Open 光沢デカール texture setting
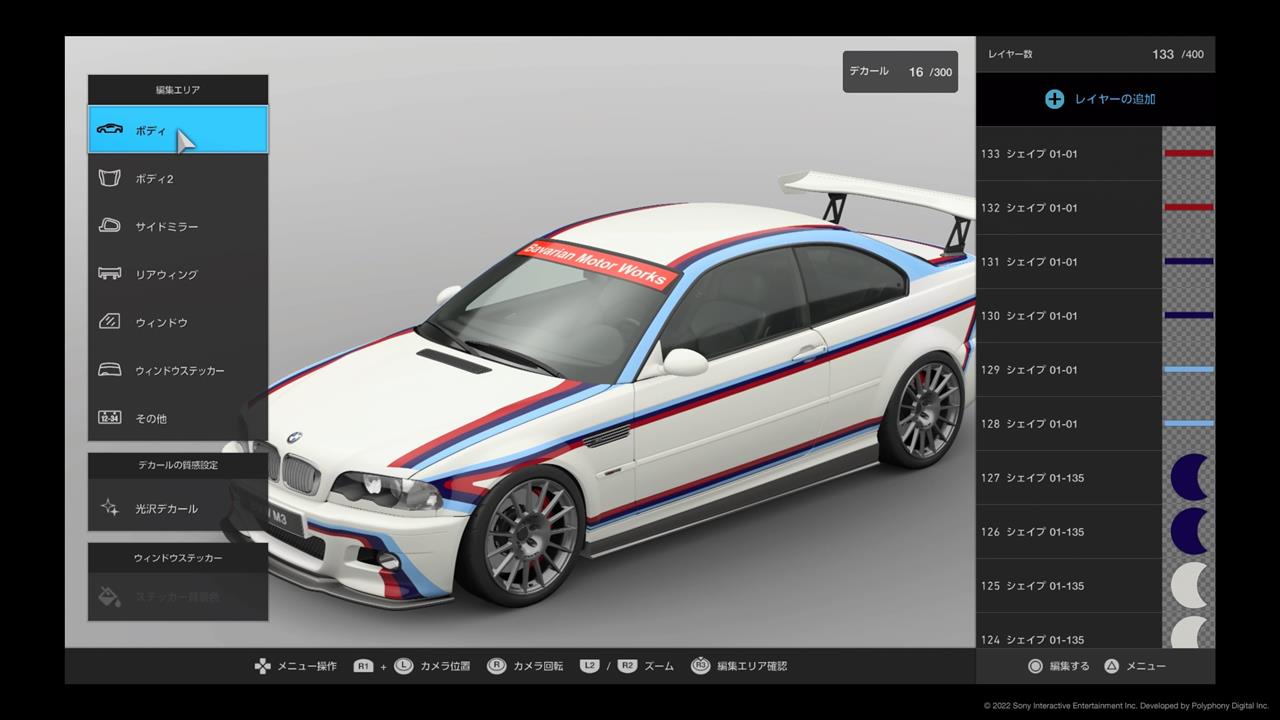Image resolution: width=1280 pixels, height=720 pixels. click(178, 508)
